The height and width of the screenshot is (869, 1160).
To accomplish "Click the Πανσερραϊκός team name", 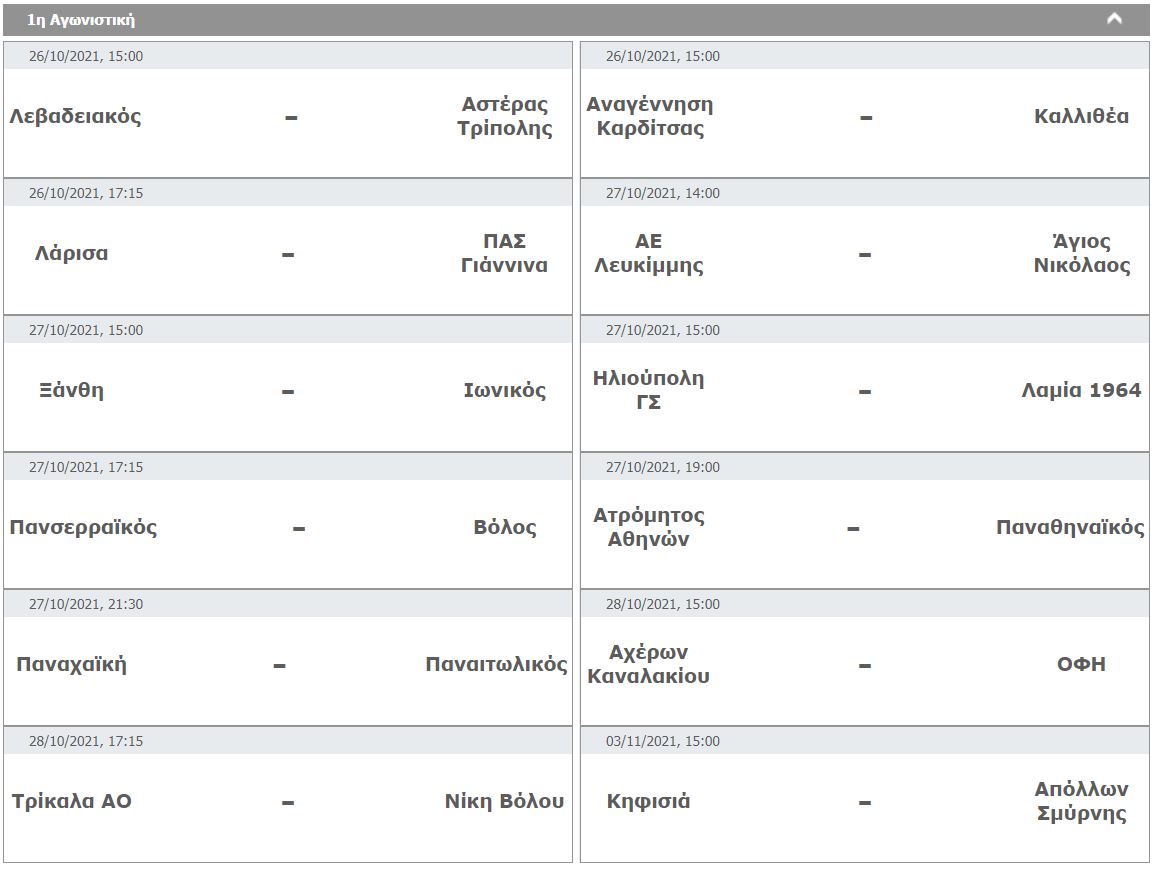I will tap(83, 527).
